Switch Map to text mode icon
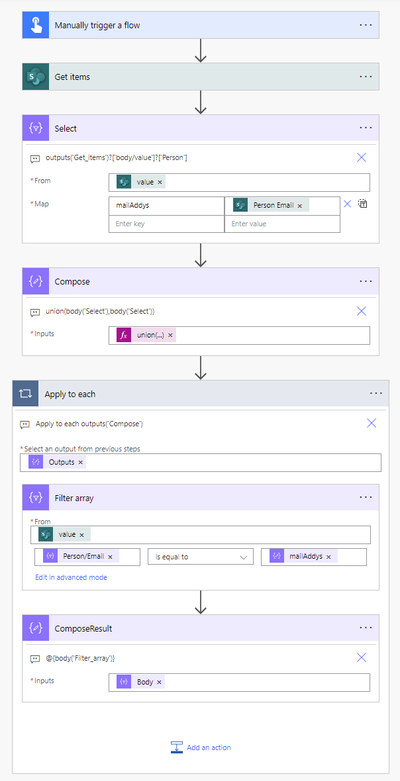This screenshot has height=781, width=400. click(363, 204)
